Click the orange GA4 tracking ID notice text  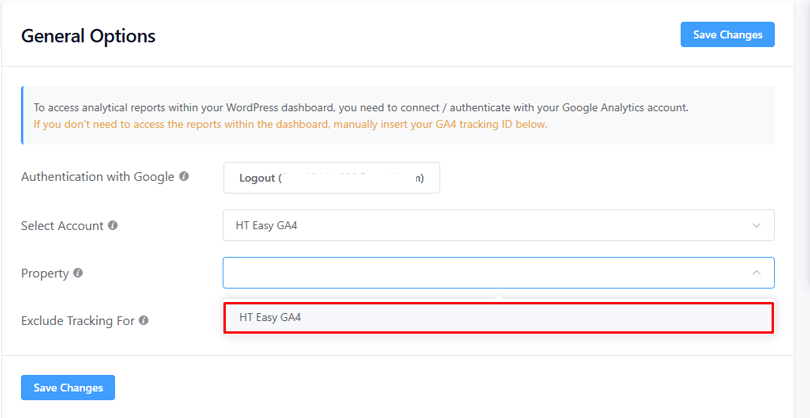pos(290,125)
